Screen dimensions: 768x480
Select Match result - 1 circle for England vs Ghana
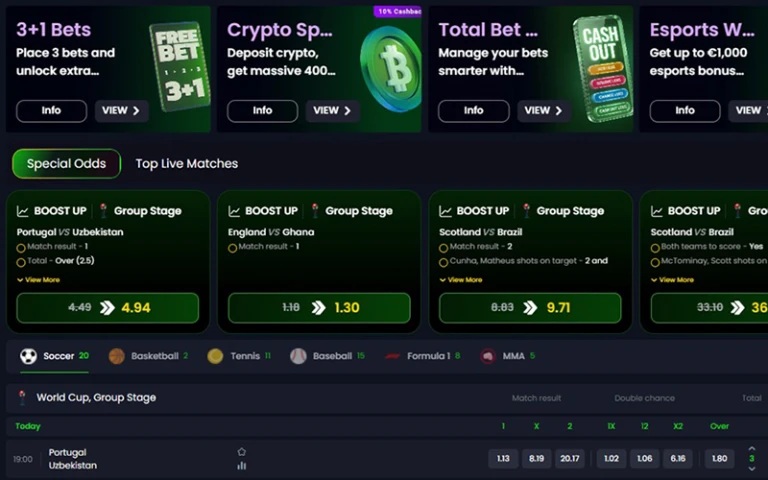click(x=232, y=248)
